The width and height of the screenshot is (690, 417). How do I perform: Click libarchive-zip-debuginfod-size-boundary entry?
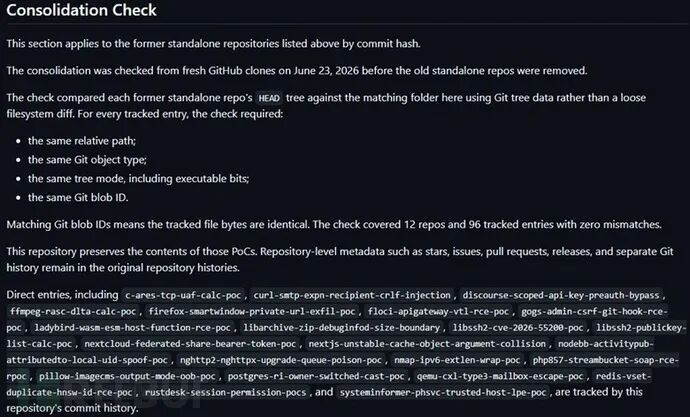coord(341,328)
